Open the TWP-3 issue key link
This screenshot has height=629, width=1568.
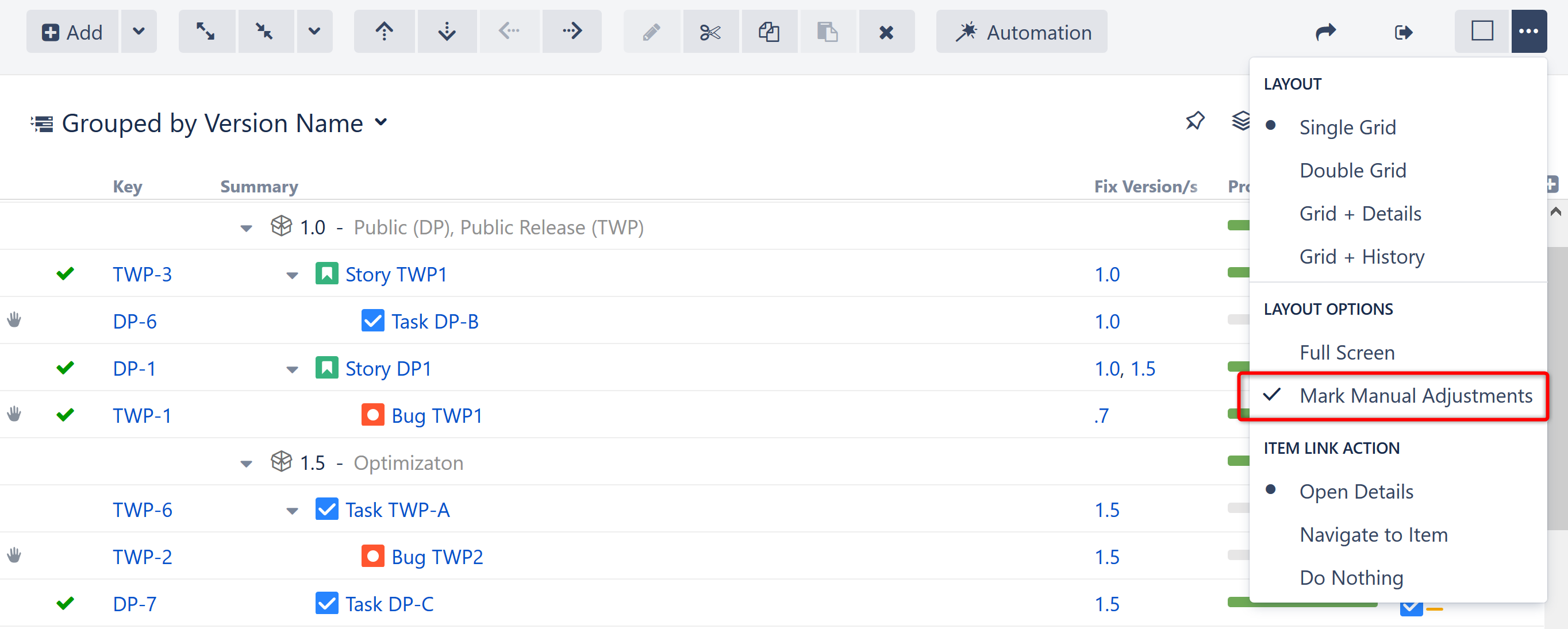143,275
